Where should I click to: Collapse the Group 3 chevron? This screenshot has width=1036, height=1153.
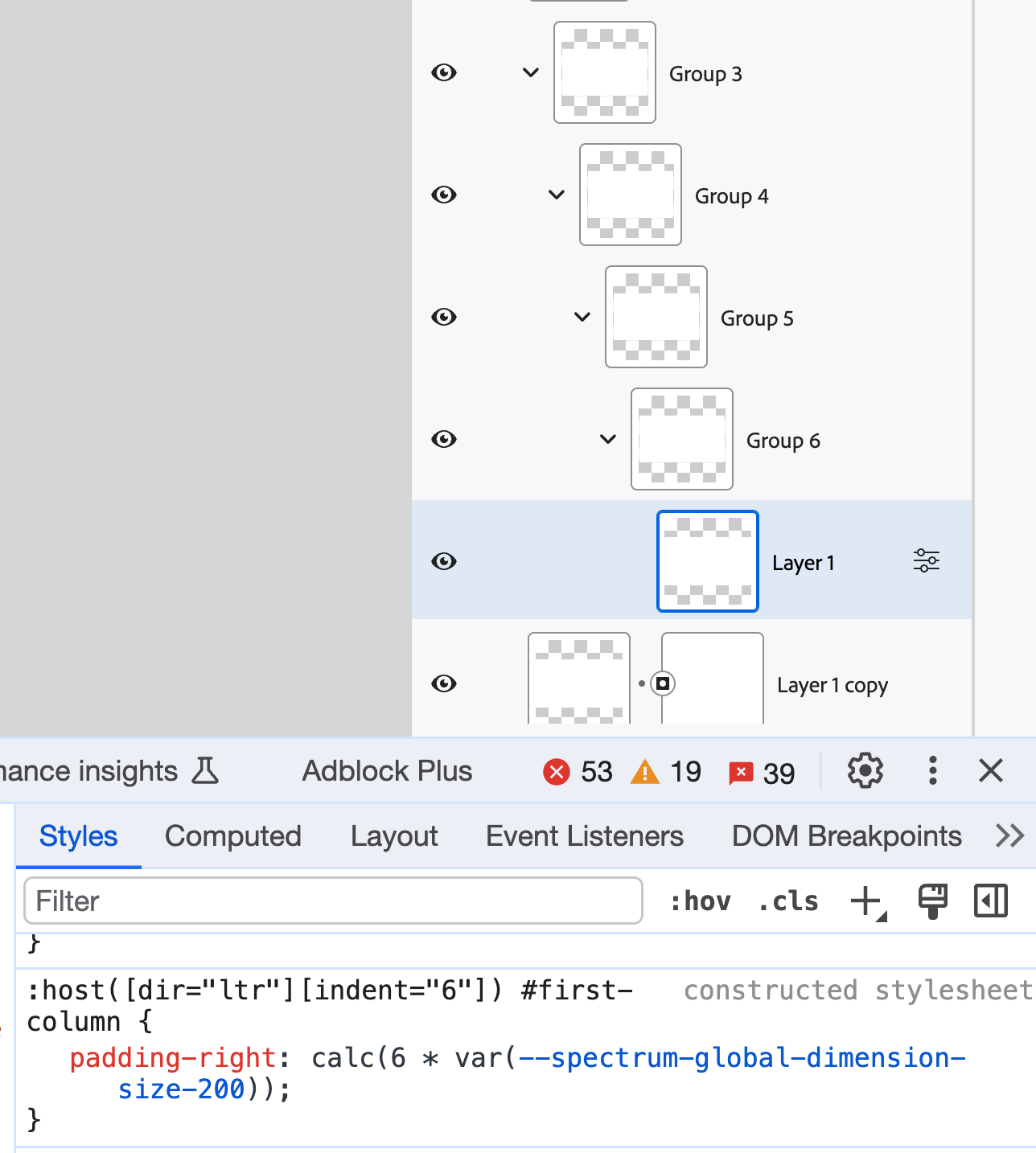[531, 73]
